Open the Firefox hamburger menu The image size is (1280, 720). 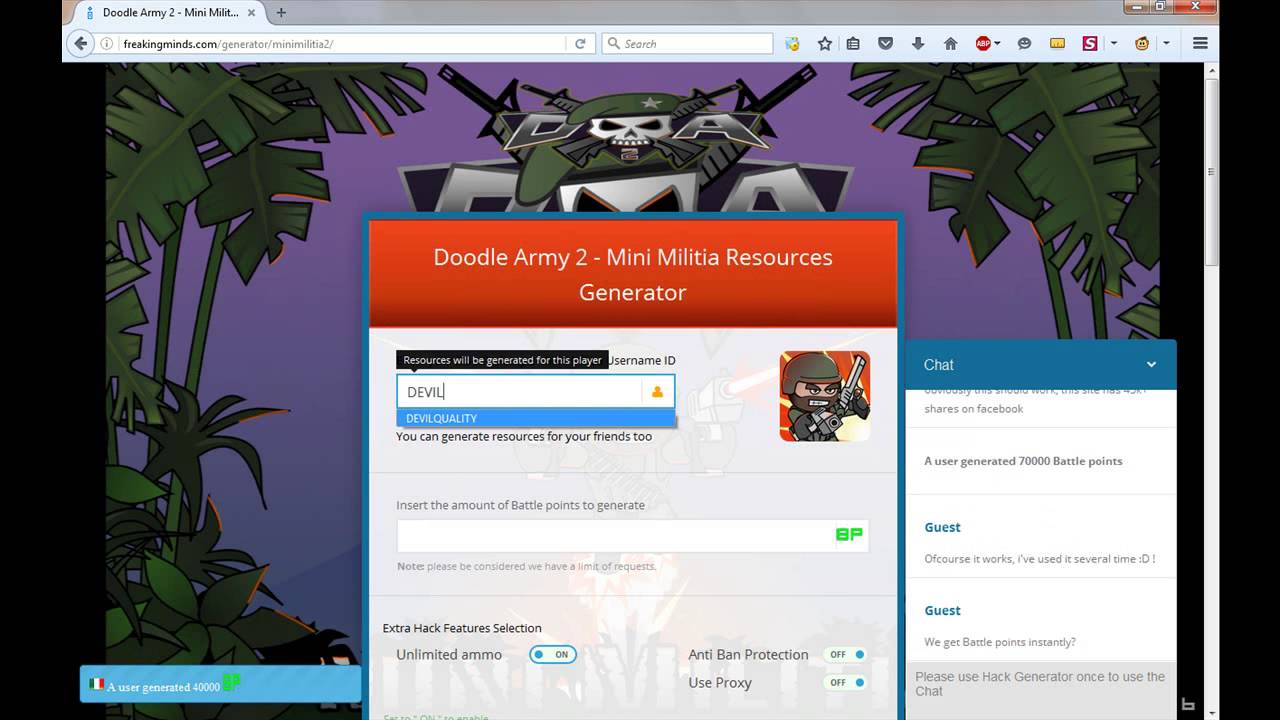point(1201,44)
